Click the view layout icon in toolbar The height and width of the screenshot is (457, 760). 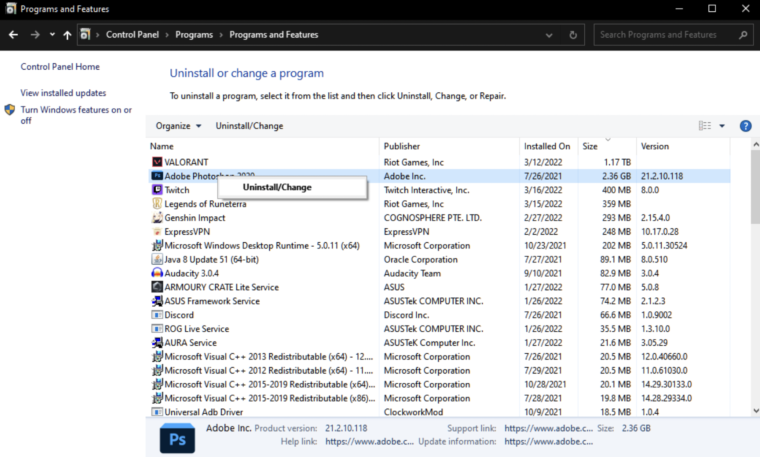tap(706, 126)
